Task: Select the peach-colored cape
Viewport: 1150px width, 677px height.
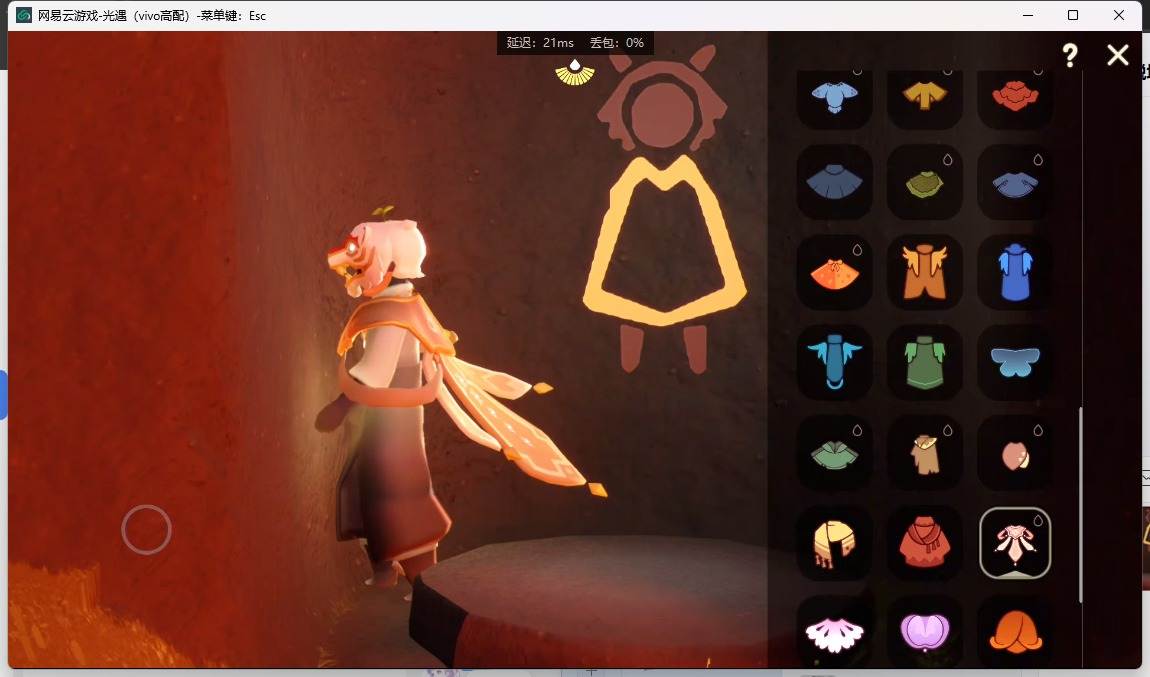Action: [x=1015, y=453]
